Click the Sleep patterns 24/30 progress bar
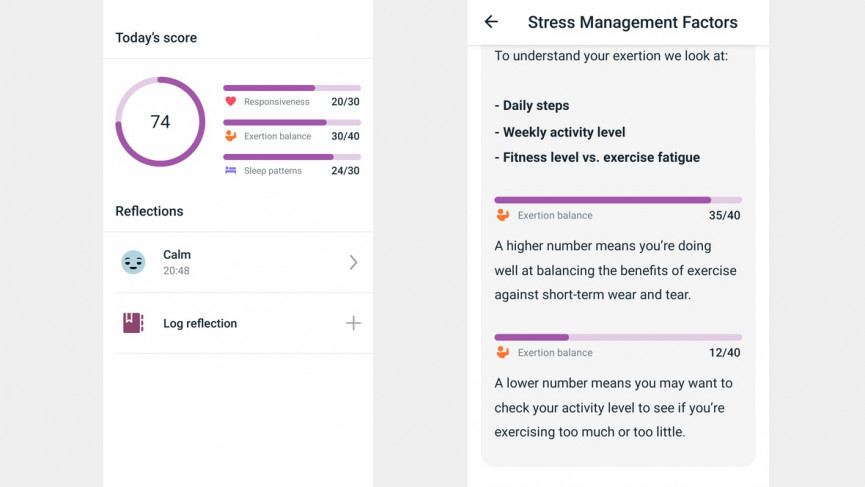 pyautogui.click(x=291, y=157)
